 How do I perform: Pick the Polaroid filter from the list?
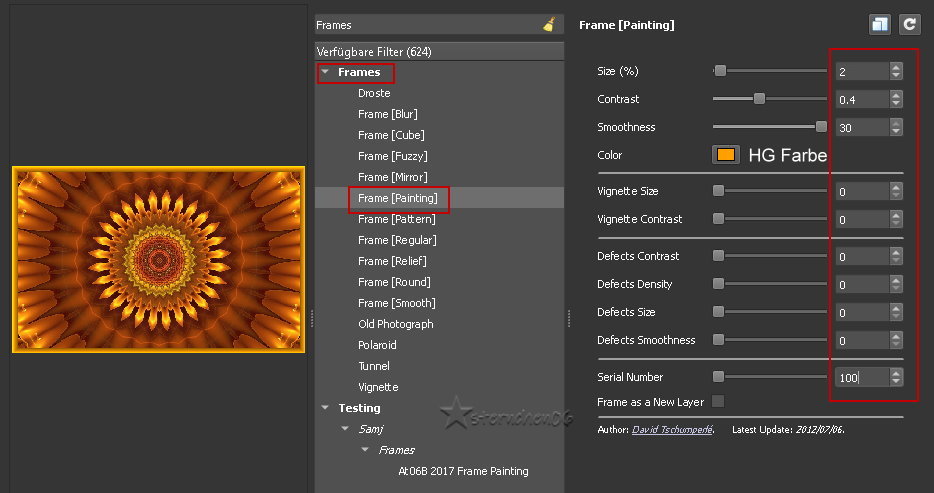tap(377, 345)
